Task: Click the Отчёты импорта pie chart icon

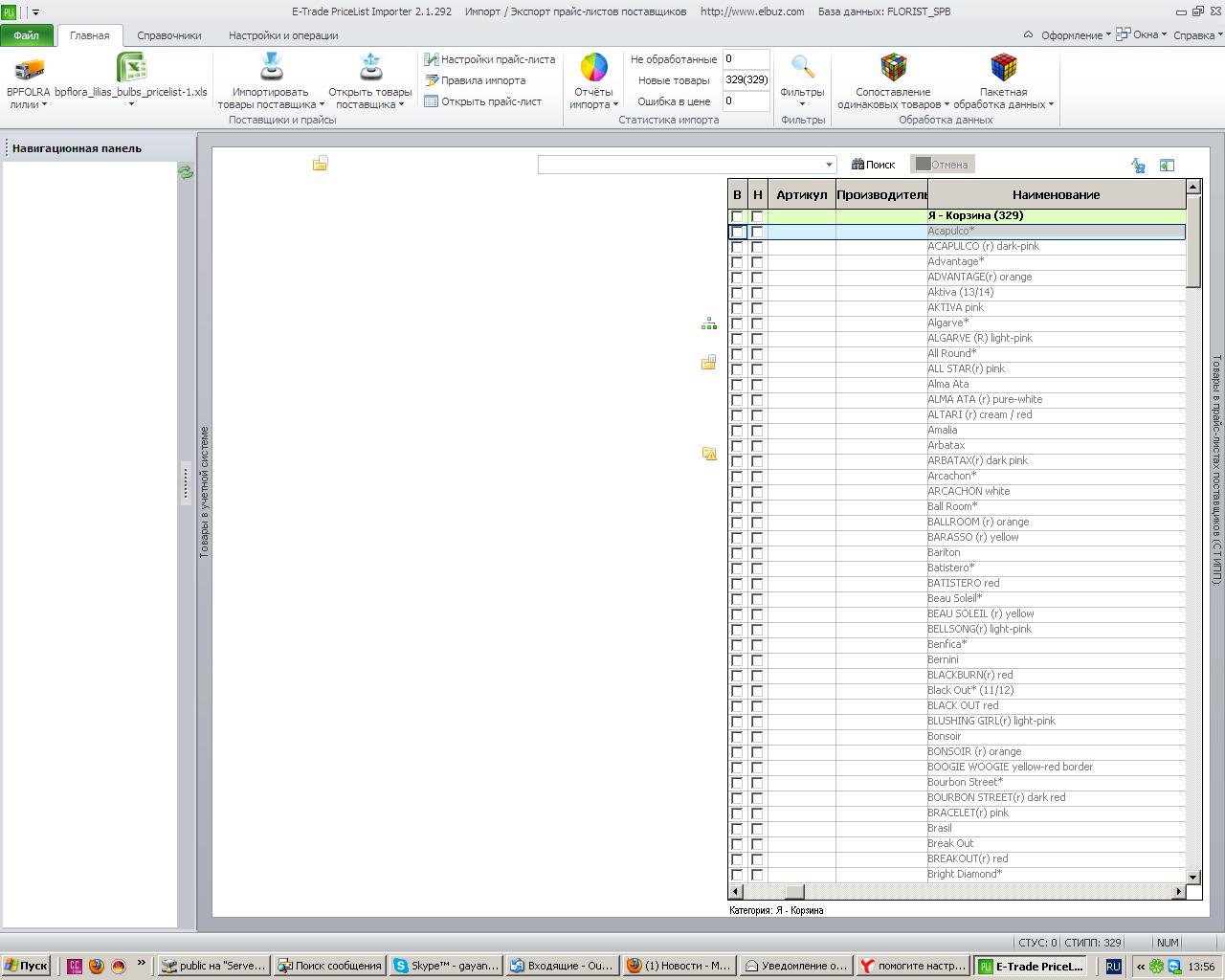Action: [x=594, y=67]
